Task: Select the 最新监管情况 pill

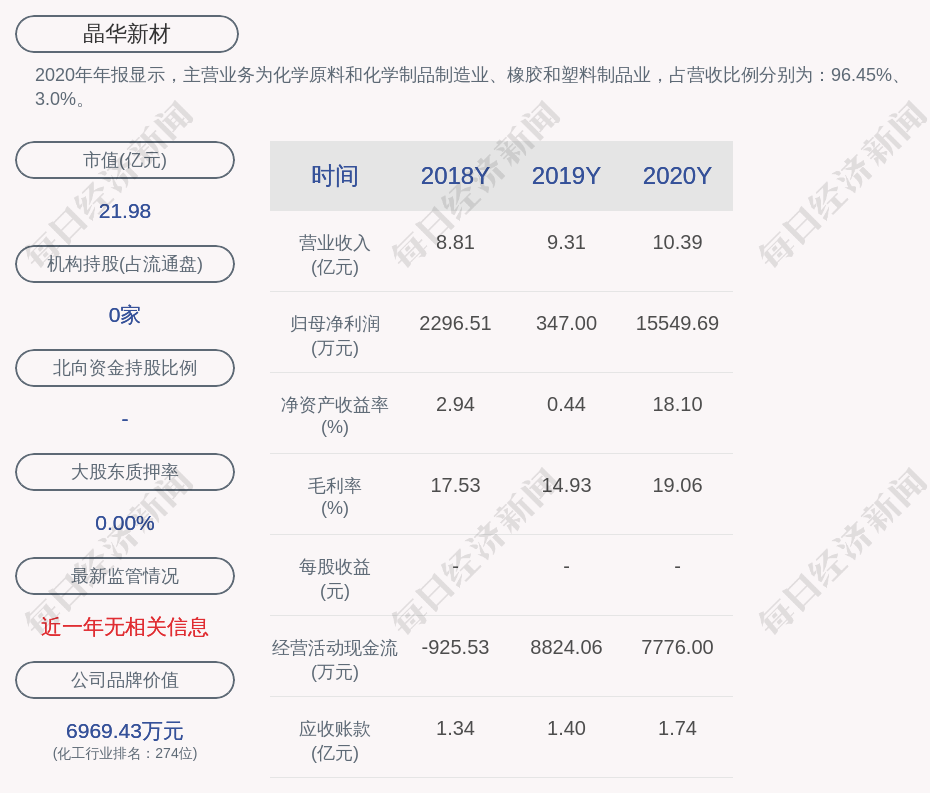Action: pos(125,576)
